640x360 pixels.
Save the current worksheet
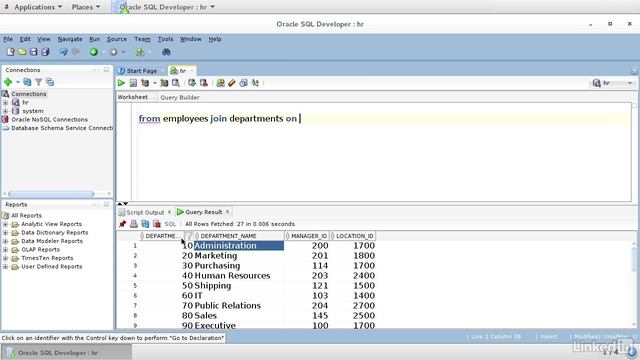click(x=33, y=52)
